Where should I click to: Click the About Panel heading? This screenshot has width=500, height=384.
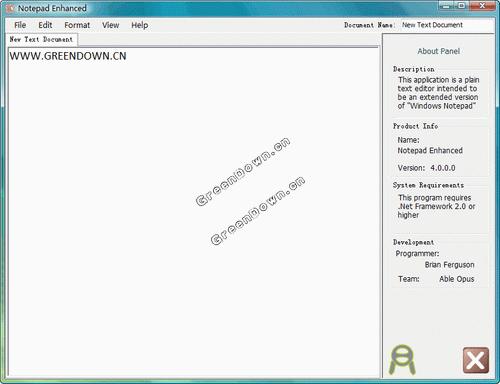pyautogui.click(x=438, y=51)
